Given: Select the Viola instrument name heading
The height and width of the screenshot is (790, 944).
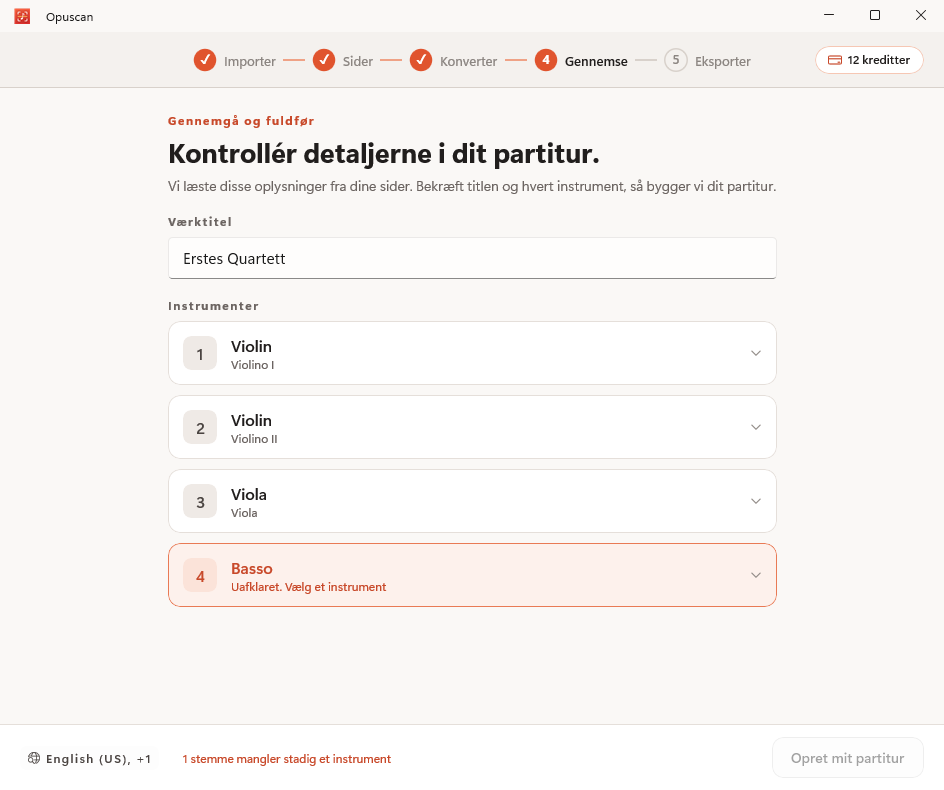Looking at the screenshot, I should tap(249, 495).
